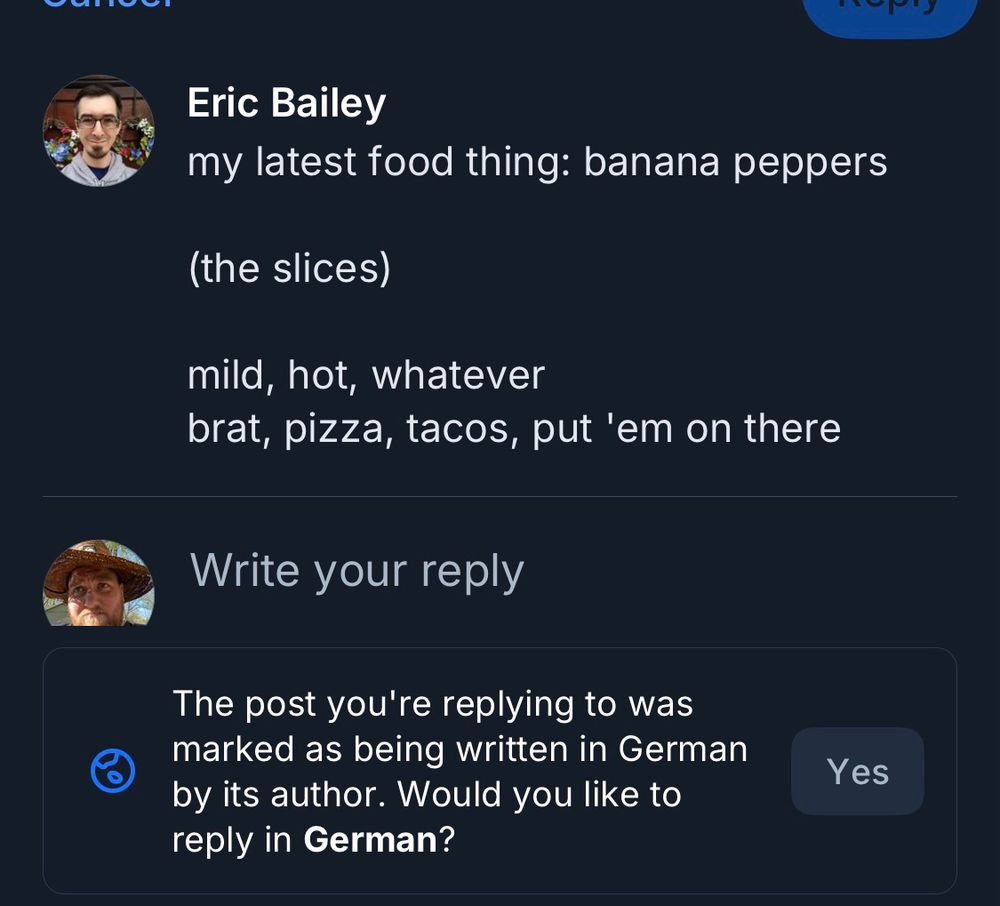
Task: Click Eric Bailey's profile avatar
Action: click(98, 131)
